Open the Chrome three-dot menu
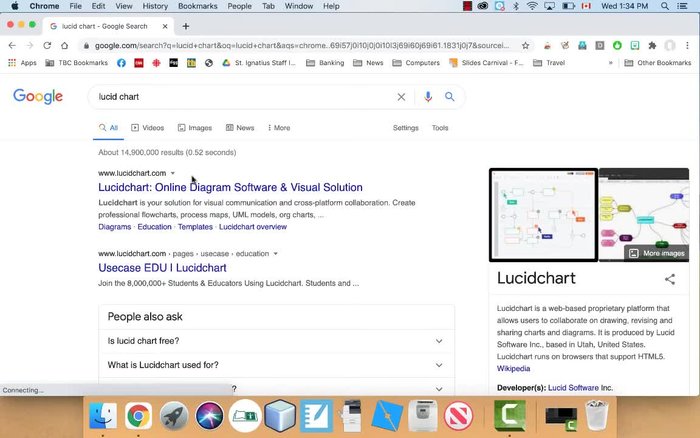The width and height of the screenshot is (700, 438). click(x=687, y=46)
